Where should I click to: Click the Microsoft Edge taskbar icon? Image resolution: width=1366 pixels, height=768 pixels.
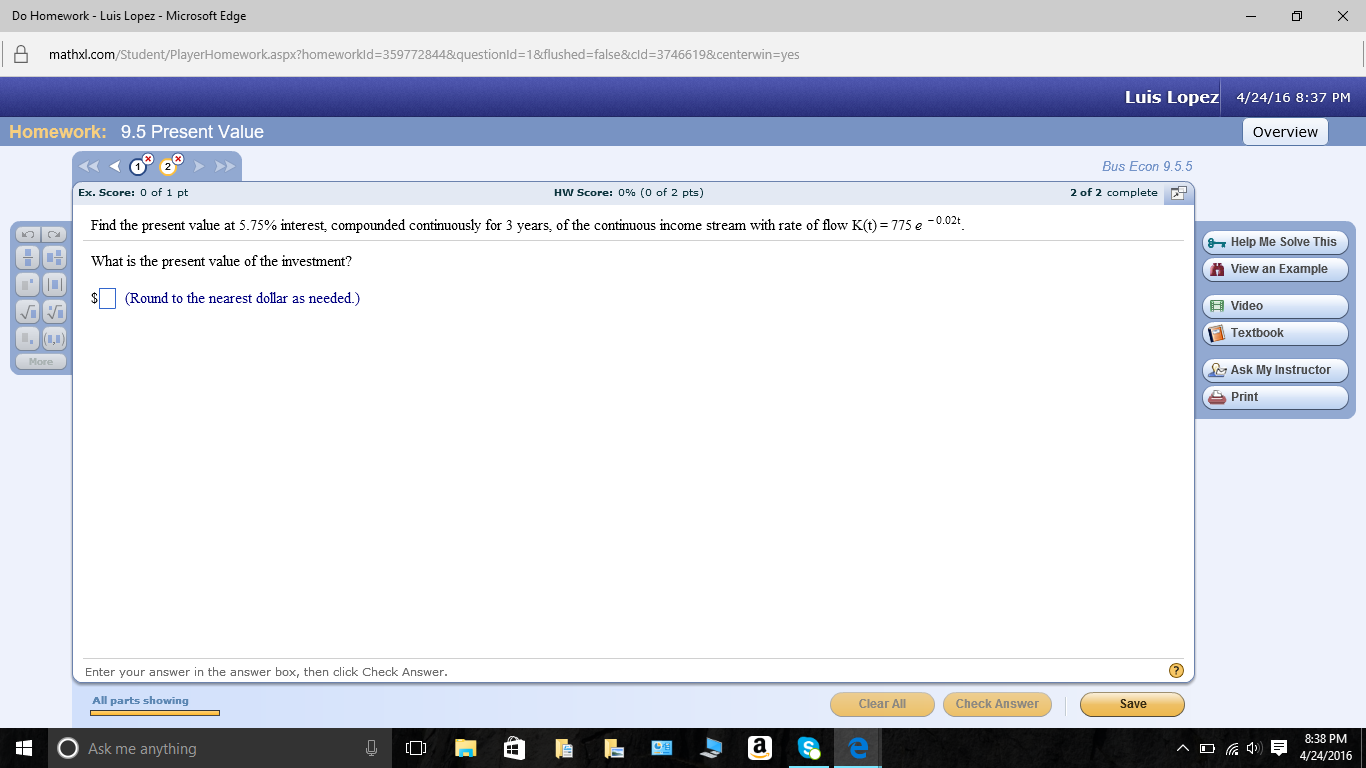(857, 748)
